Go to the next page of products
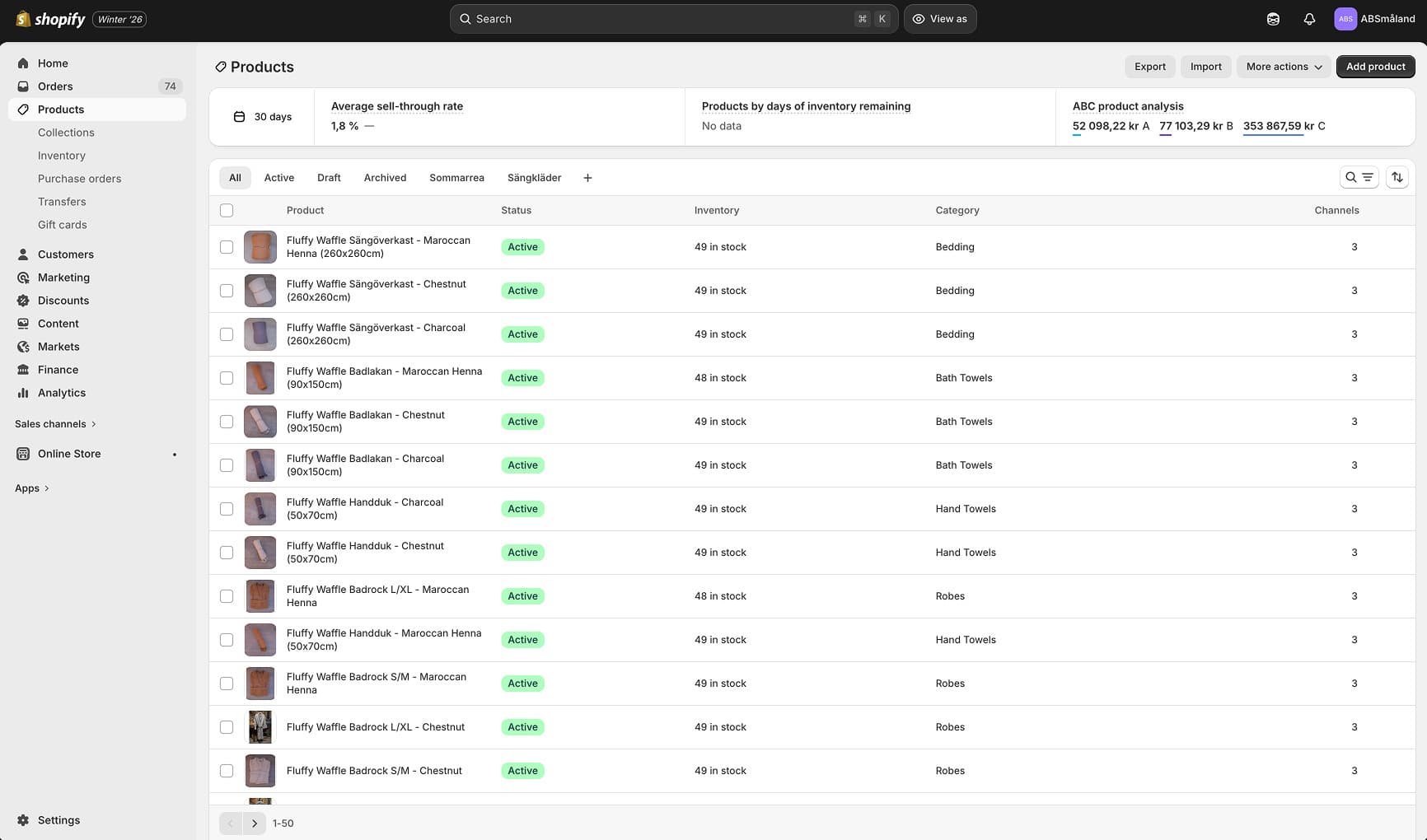Image resolution: width=1427 pixels, height=840 pixels. click(x=255, y=823)
